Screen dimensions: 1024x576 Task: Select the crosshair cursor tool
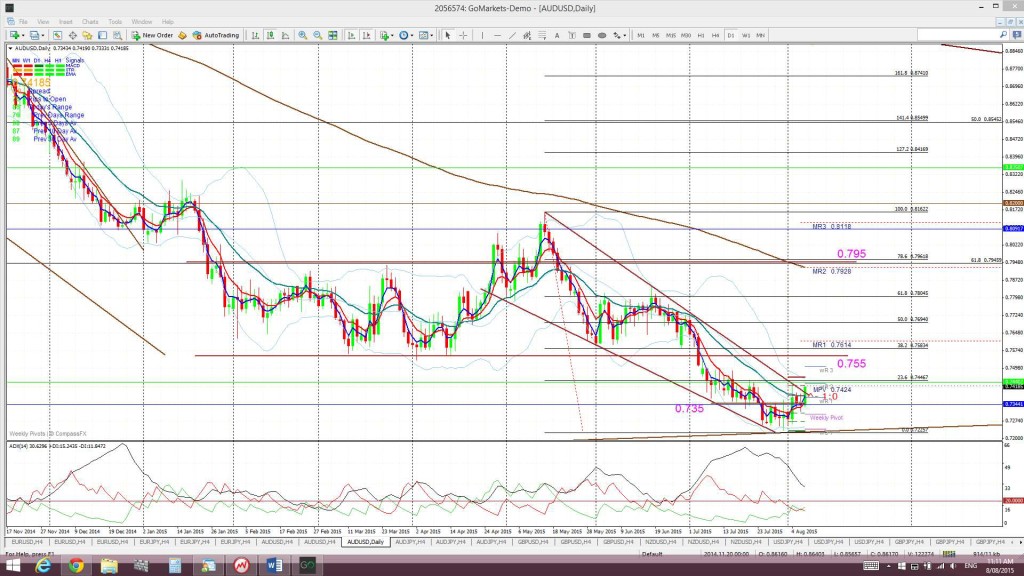pos(463,35)
